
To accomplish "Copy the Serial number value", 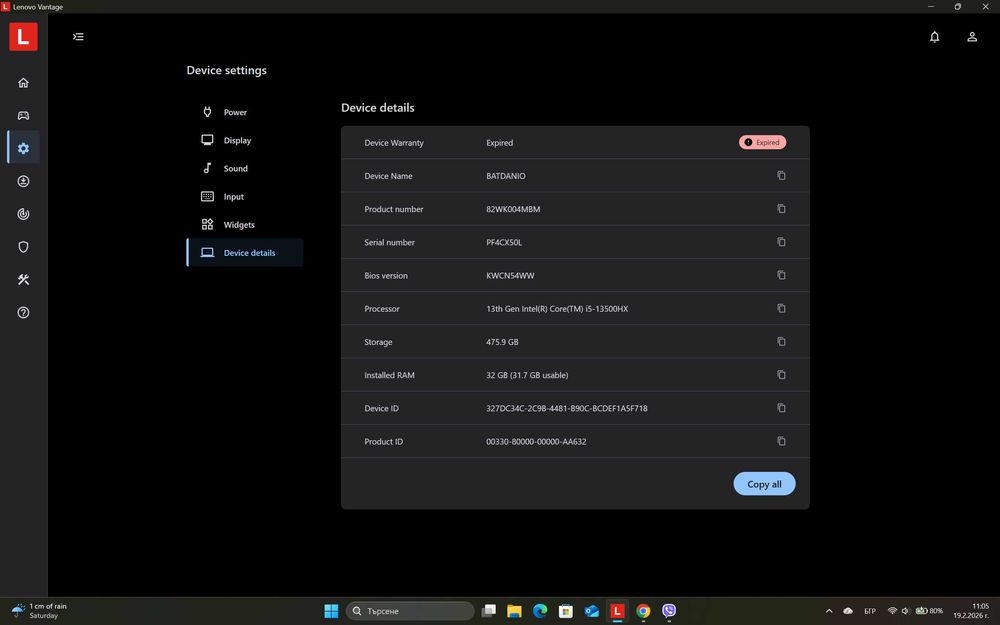I will (x=781, y=242).
